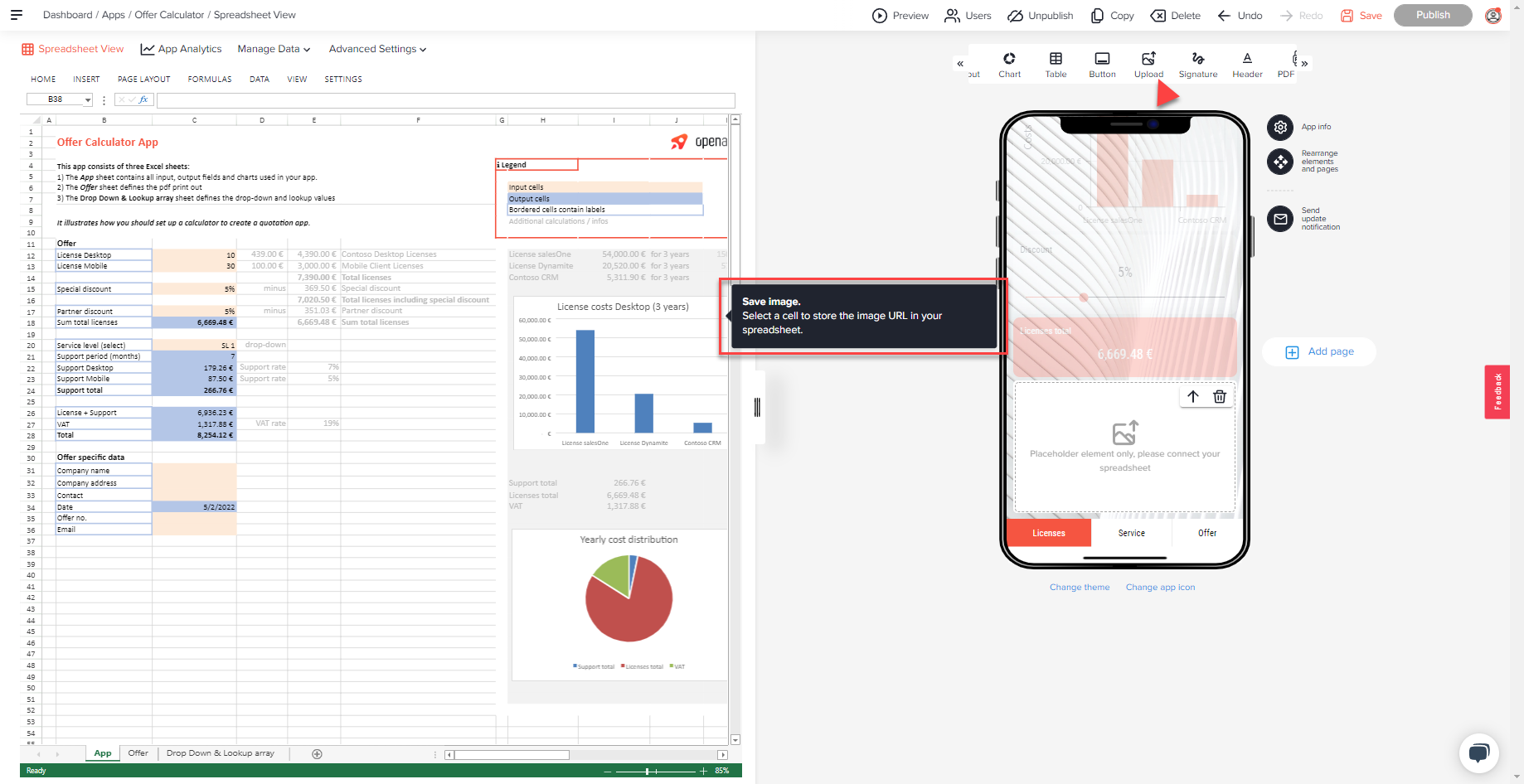The height and width of the screenshot is (784, 1524).
Task: Select the Chart element icon
Action: tap(1009, 59)
